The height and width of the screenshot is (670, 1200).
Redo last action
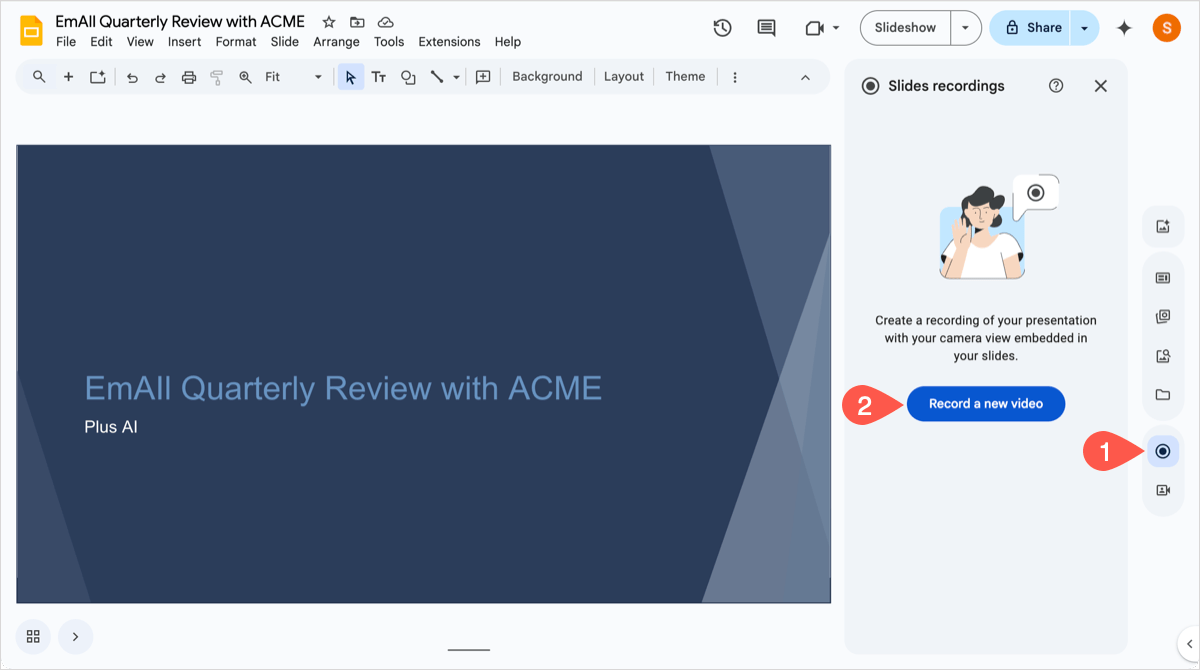160,77
